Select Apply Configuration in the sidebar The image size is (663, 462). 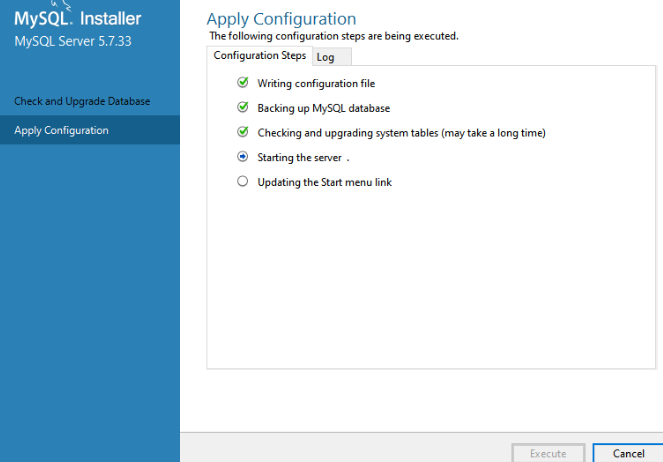point(90,130)
